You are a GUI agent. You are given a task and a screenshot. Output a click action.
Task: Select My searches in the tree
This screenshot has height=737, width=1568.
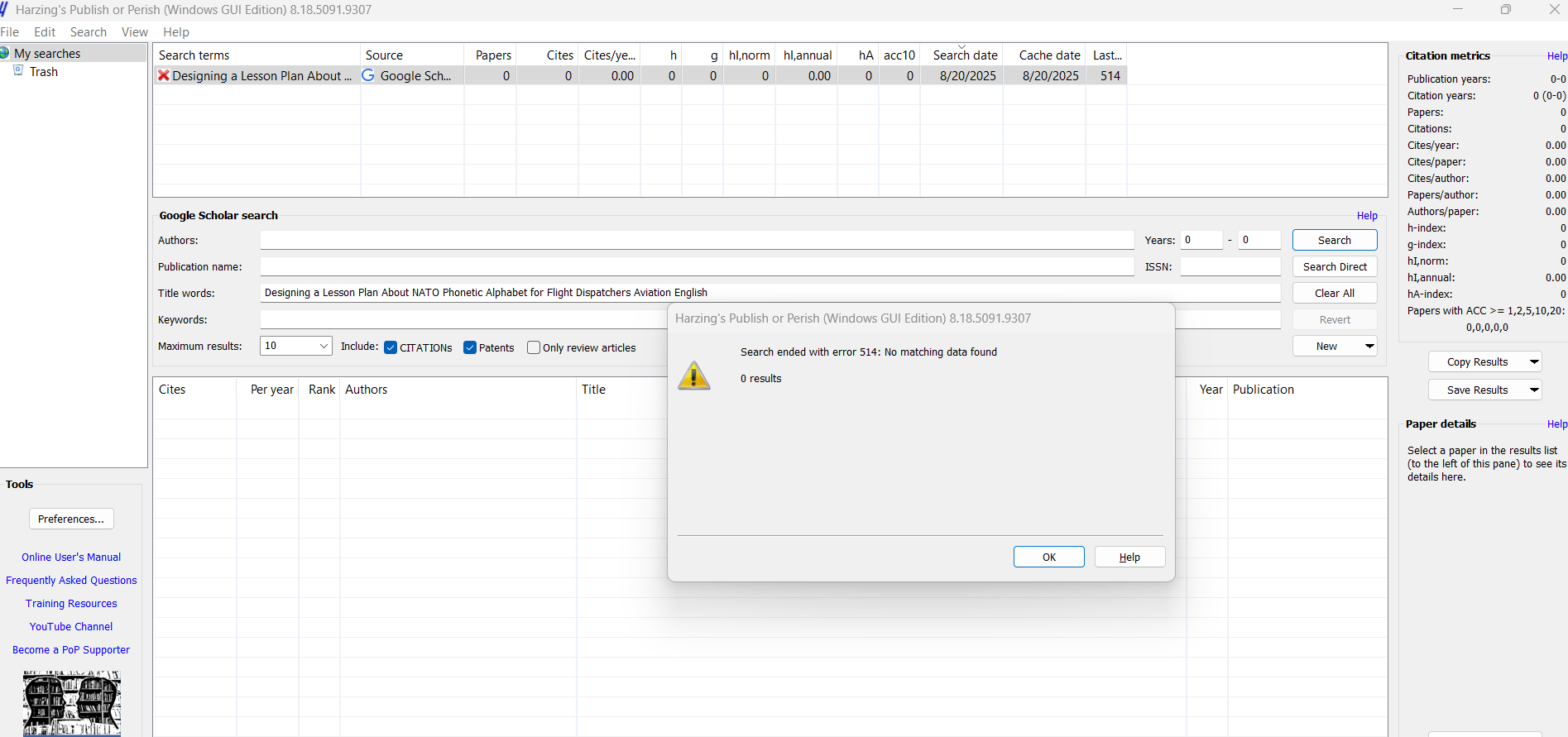click(47, 54)
